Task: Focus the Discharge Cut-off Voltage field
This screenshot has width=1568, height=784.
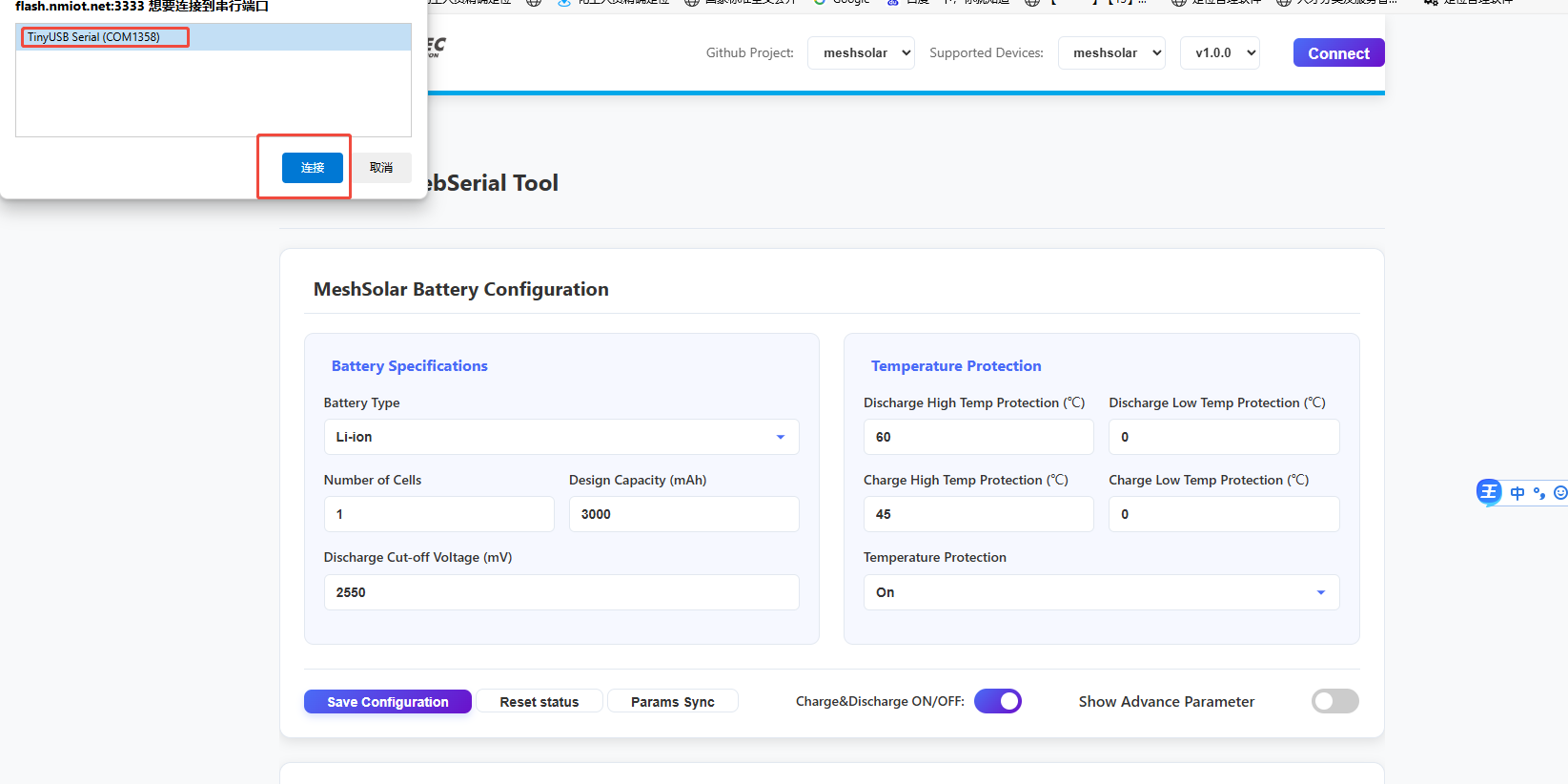Action: tap(560, 592)
